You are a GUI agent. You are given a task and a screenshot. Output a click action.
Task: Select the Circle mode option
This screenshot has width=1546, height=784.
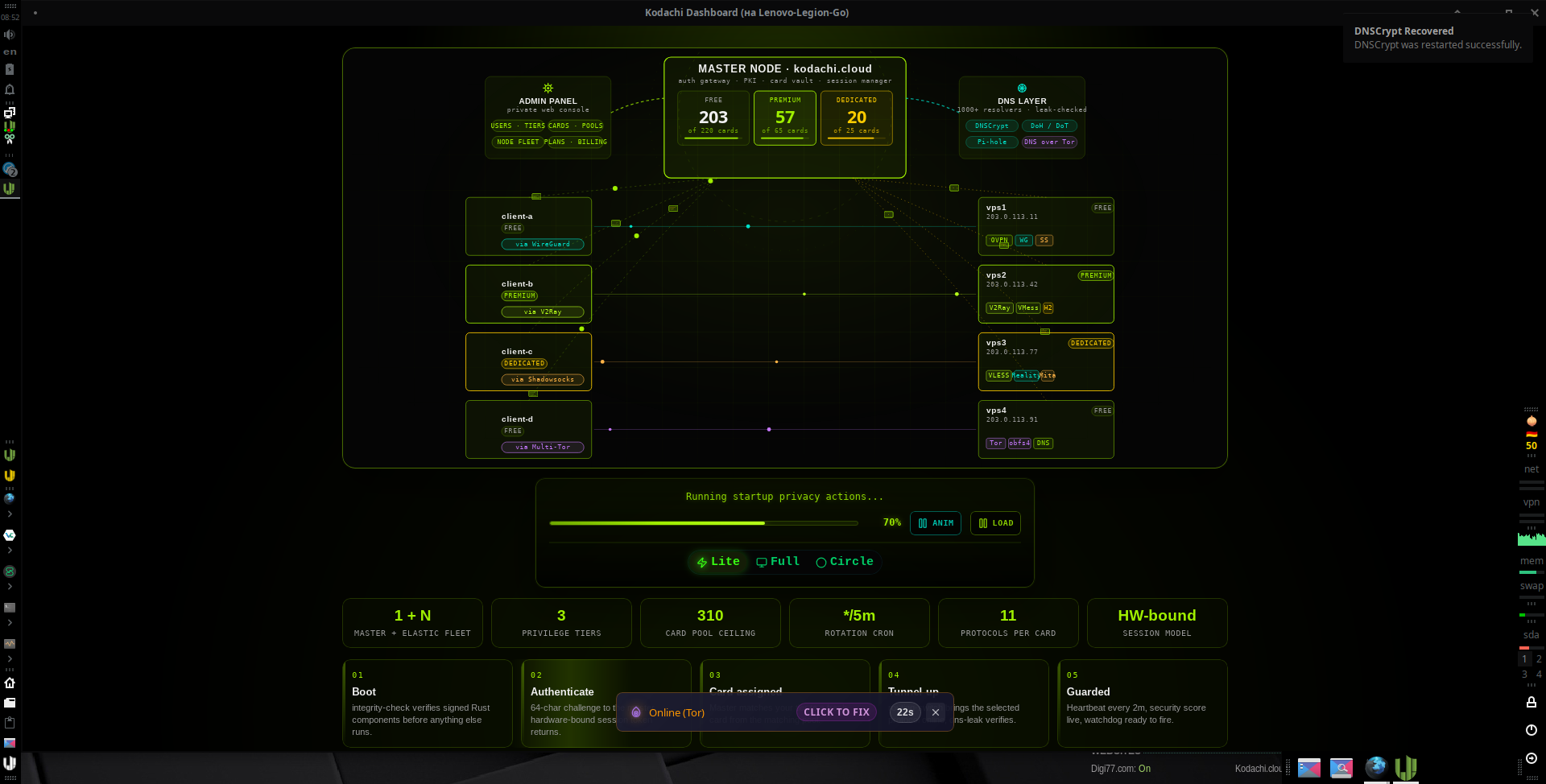point(845,562)
